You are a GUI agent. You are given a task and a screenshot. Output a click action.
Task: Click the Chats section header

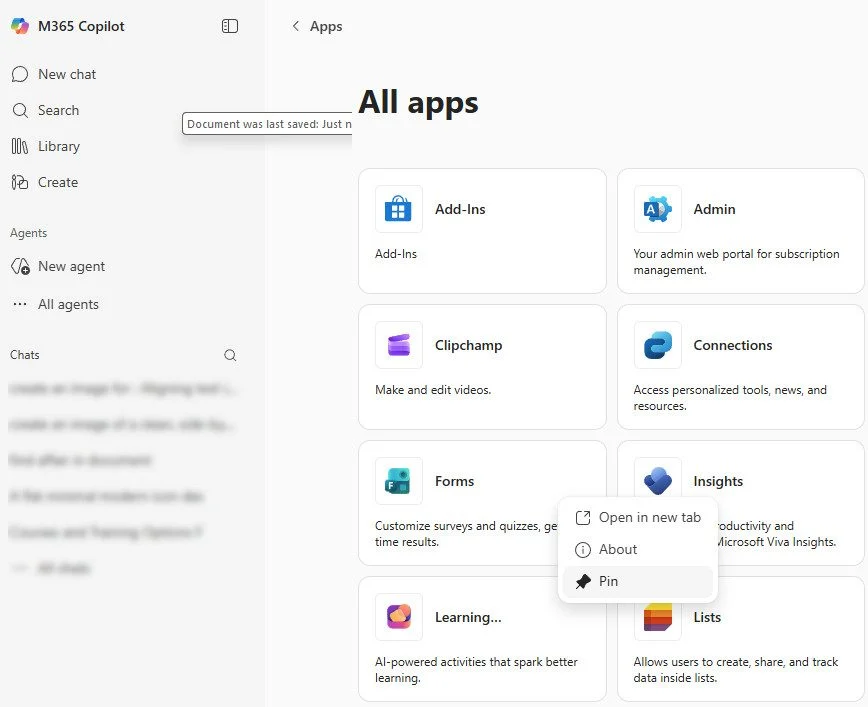click(24, 355)
